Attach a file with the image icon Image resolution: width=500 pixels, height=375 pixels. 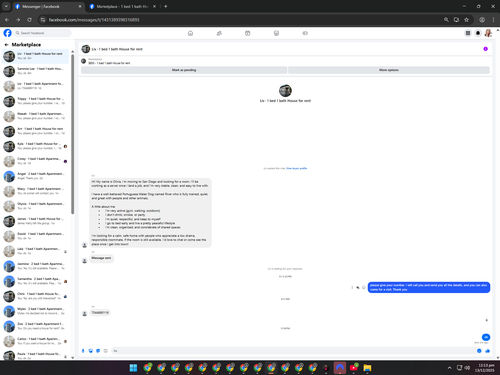coord(90,351)
